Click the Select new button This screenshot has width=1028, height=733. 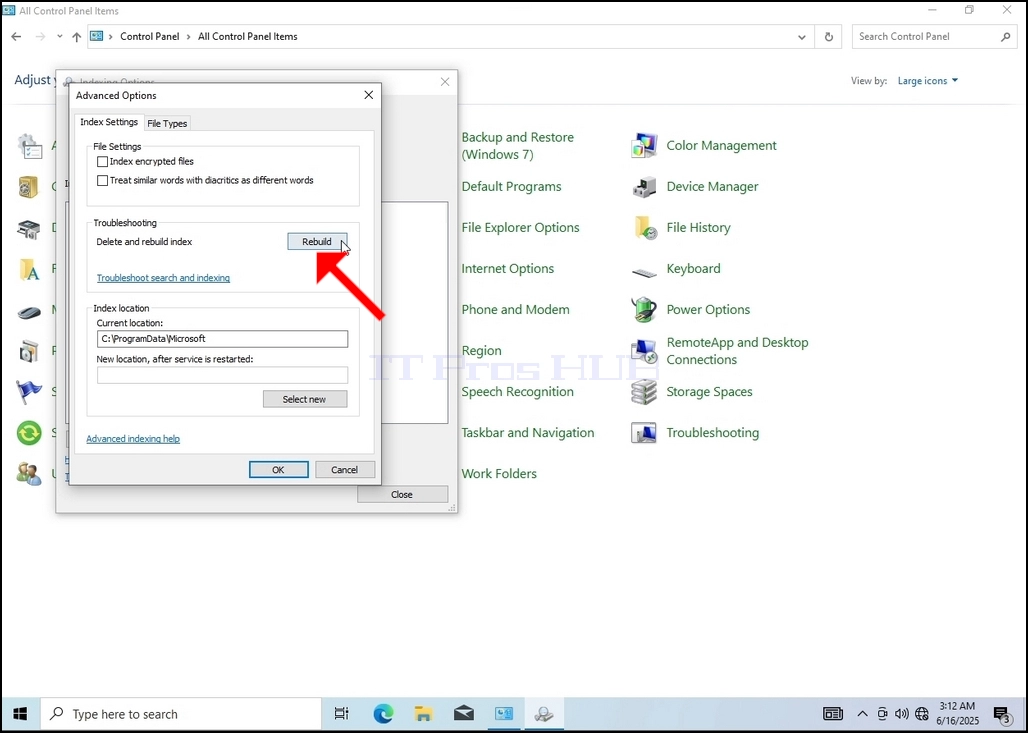tap(304, 399)
